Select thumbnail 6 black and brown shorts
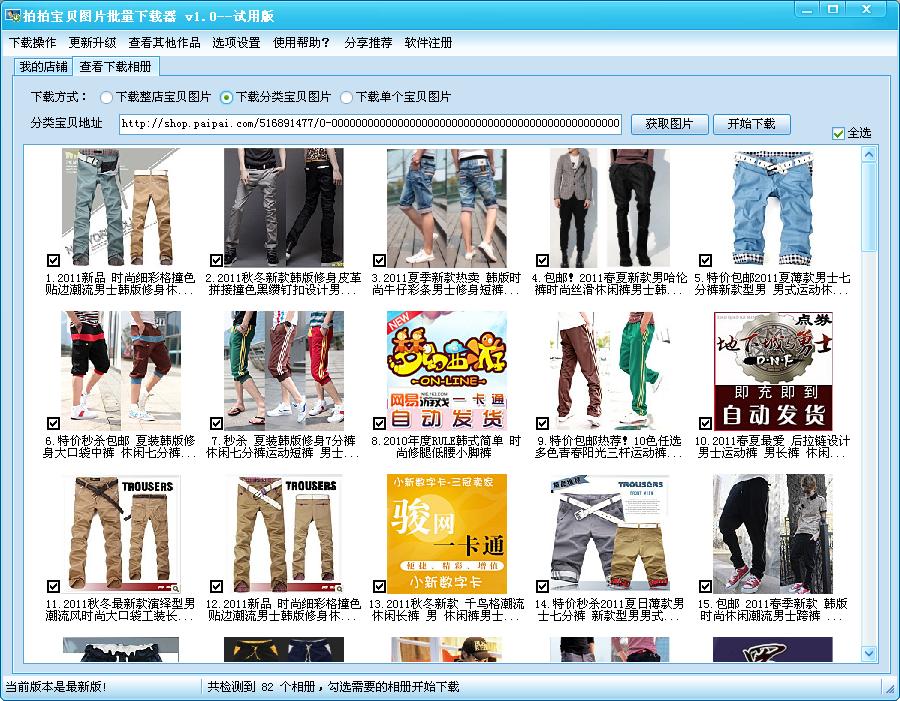This screenshot has width=900, height=701. (121, 371)
